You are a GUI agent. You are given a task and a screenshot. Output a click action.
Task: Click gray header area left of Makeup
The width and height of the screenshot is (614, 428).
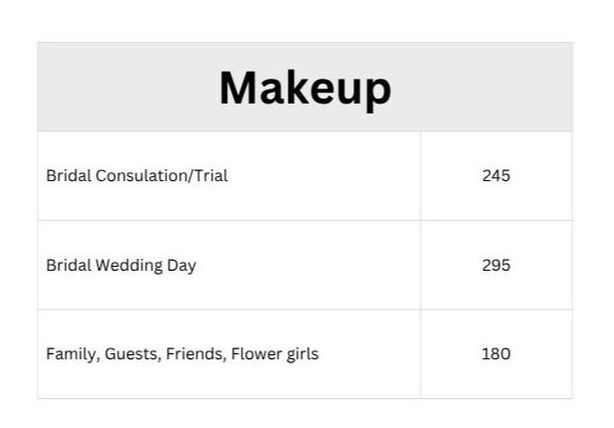(120, 88)
